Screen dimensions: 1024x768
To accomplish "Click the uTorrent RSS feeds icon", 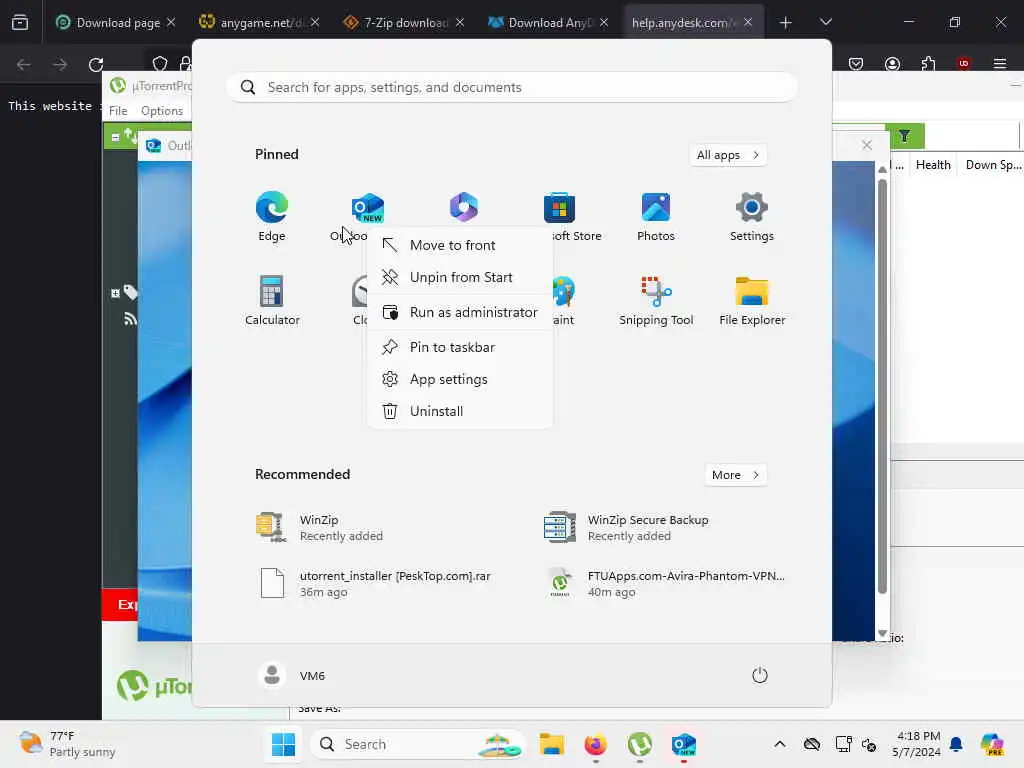I will pyautogui.click(x=130, y=319).
